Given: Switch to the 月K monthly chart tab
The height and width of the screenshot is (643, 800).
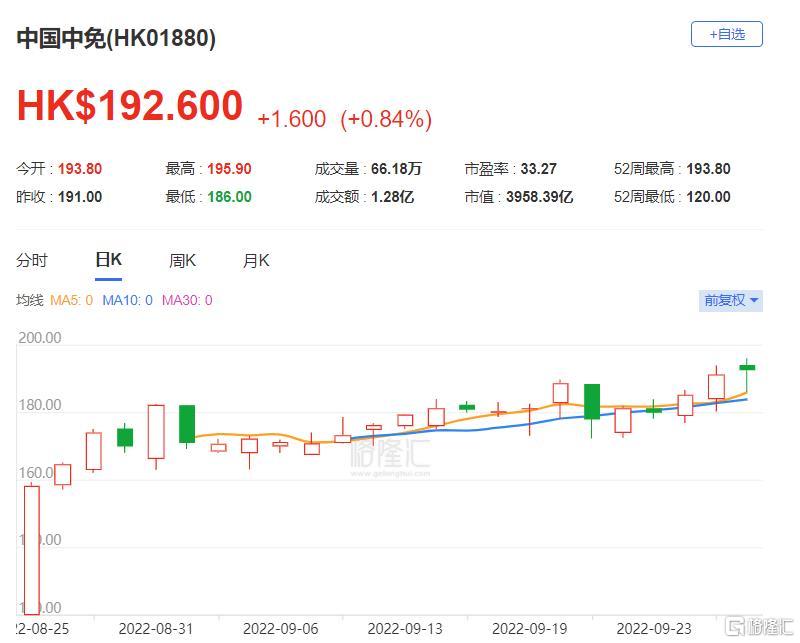Looking at the screenshot, I should pyautogui.click(x=256, y=261).
